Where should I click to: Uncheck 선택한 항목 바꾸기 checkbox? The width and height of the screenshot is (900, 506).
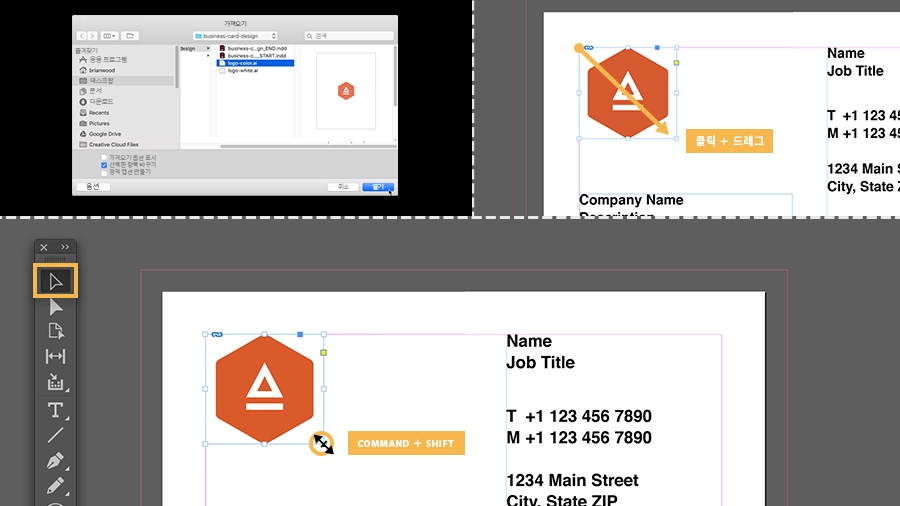coord(104,165)
